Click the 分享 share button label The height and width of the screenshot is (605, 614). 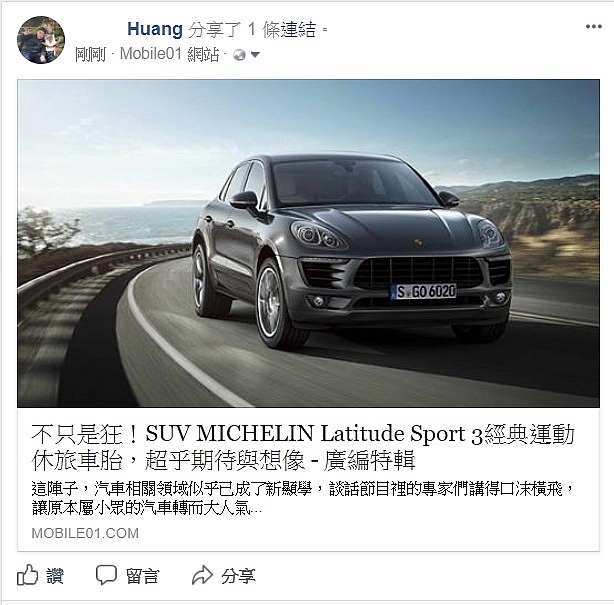[238, 576]
